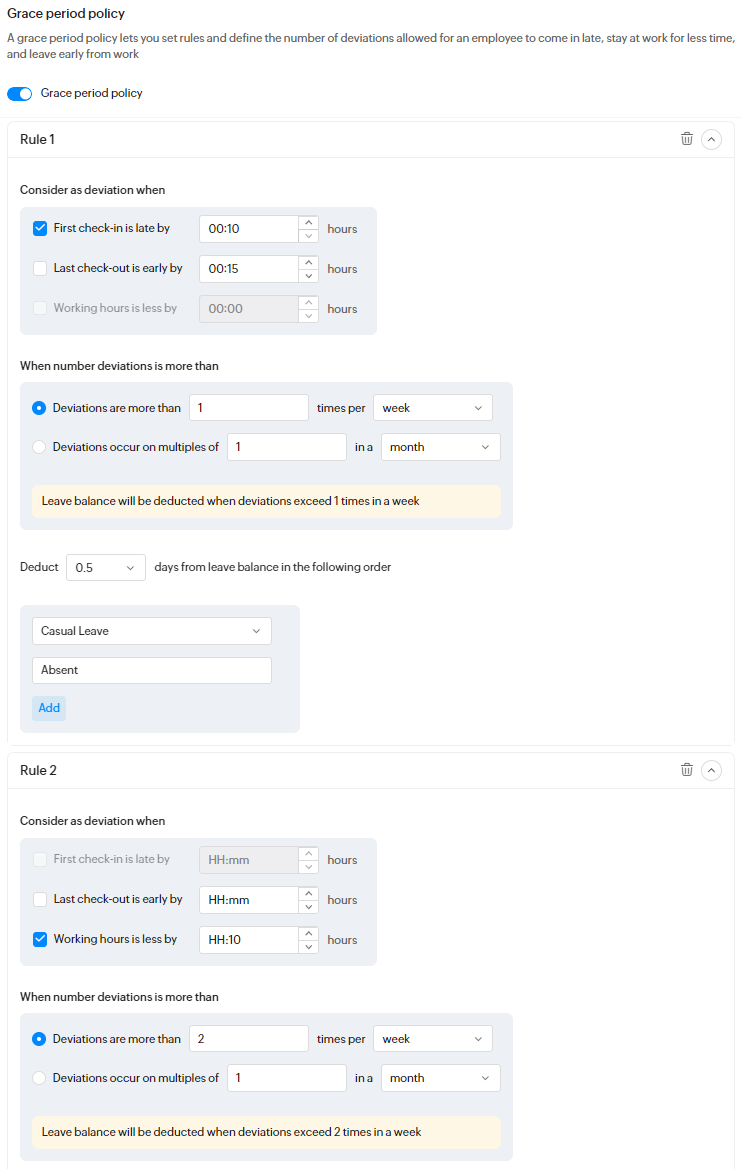Select Rule 1 Deviations occur on multiples radio
This screenshot has height=1169, width=742.
pos(40,447)
